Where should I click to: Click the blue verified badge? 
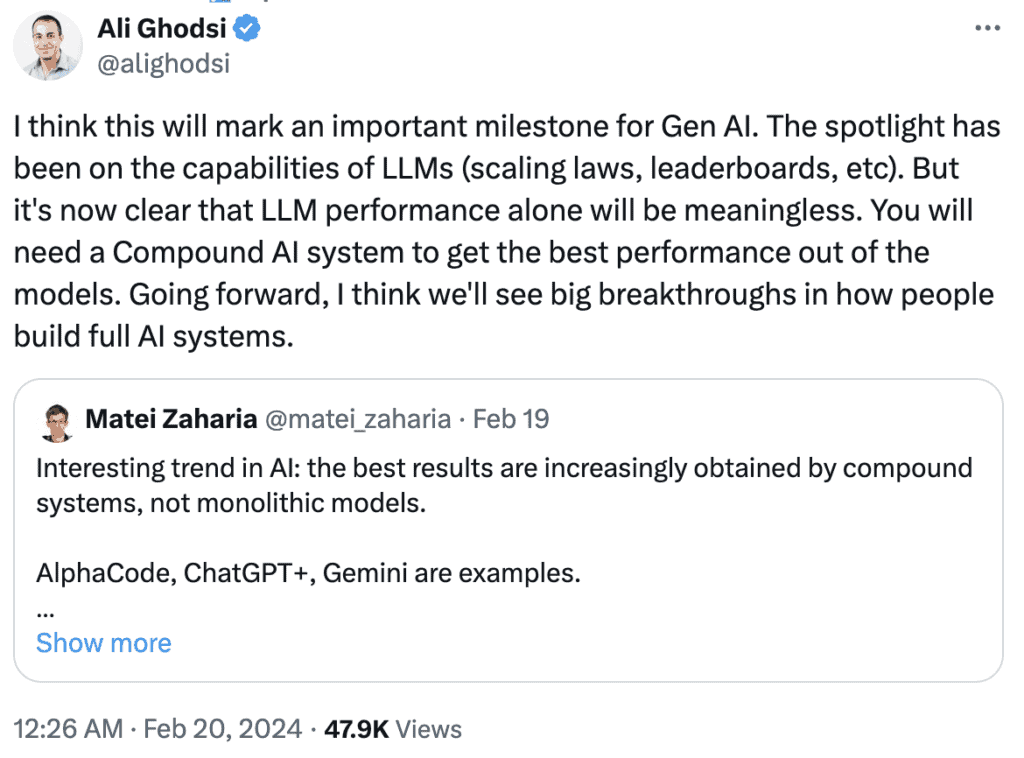point(249,30)
